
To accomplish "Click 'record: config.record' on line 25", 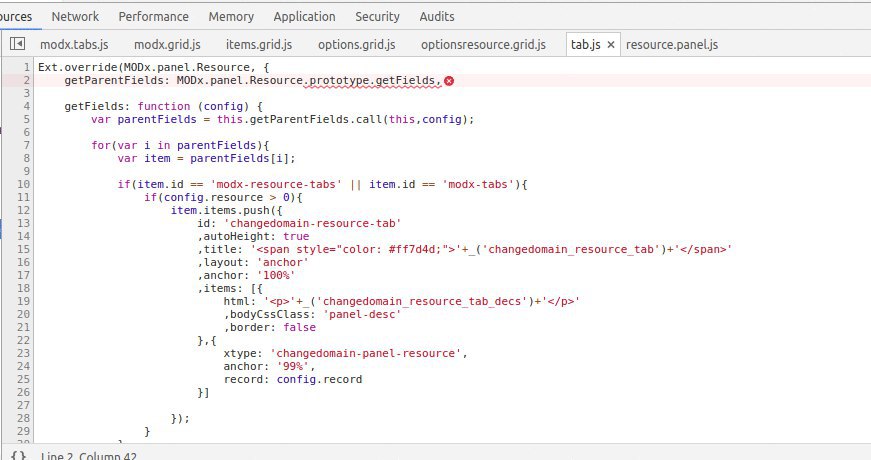I will click(293, 379).
